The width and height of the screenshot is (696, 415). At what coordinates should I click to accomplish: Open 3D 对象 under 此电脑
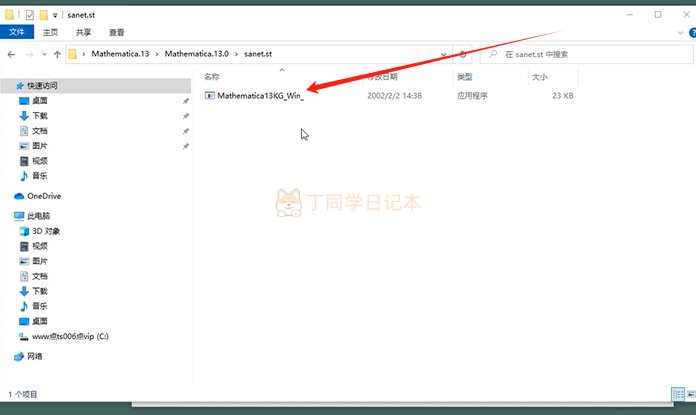(x=46, y=231)
